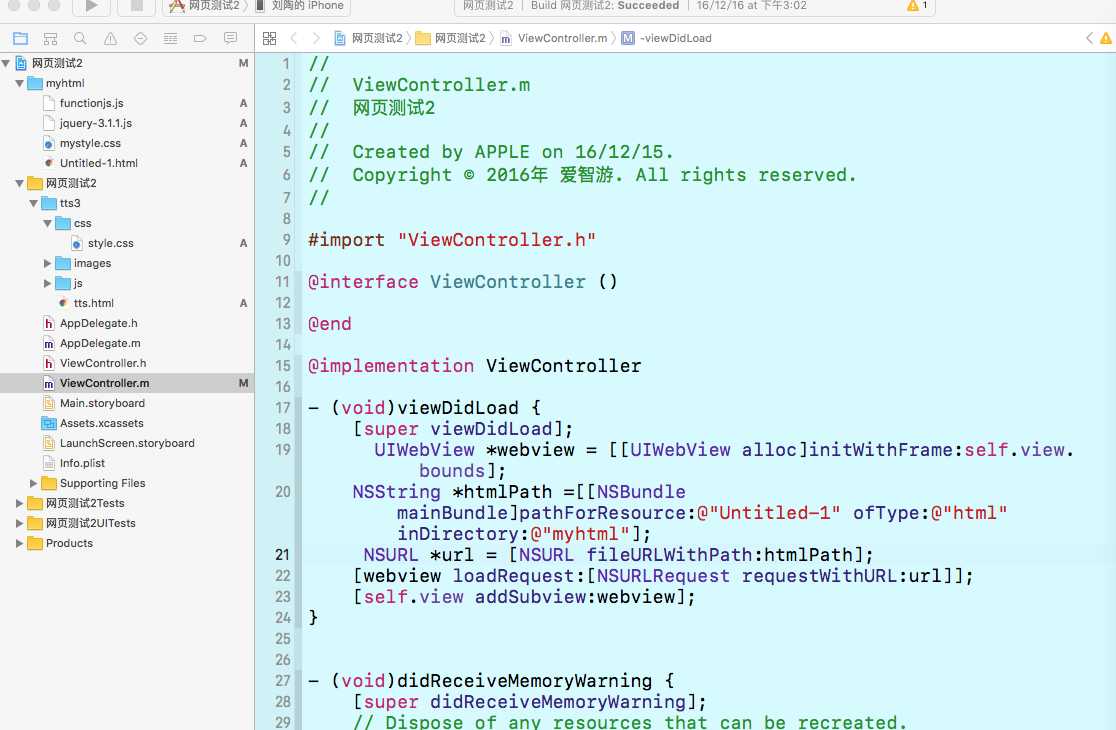This screenshot has height=730, width=1116.
Task: Select mystyle.css file
Action: (x=90, y=143)
